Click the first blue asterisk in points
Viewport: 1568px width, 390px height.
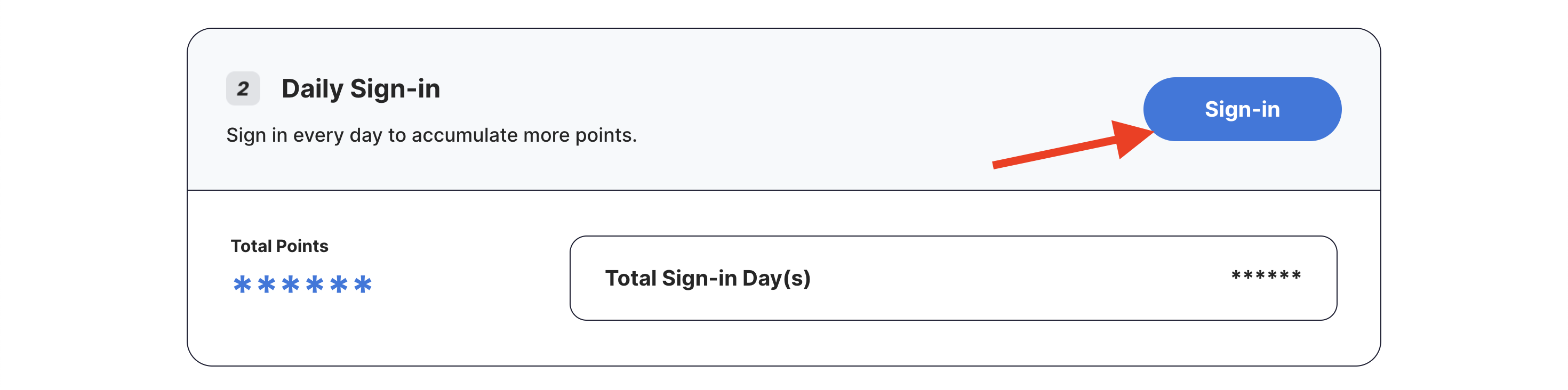tap(242, 284)
